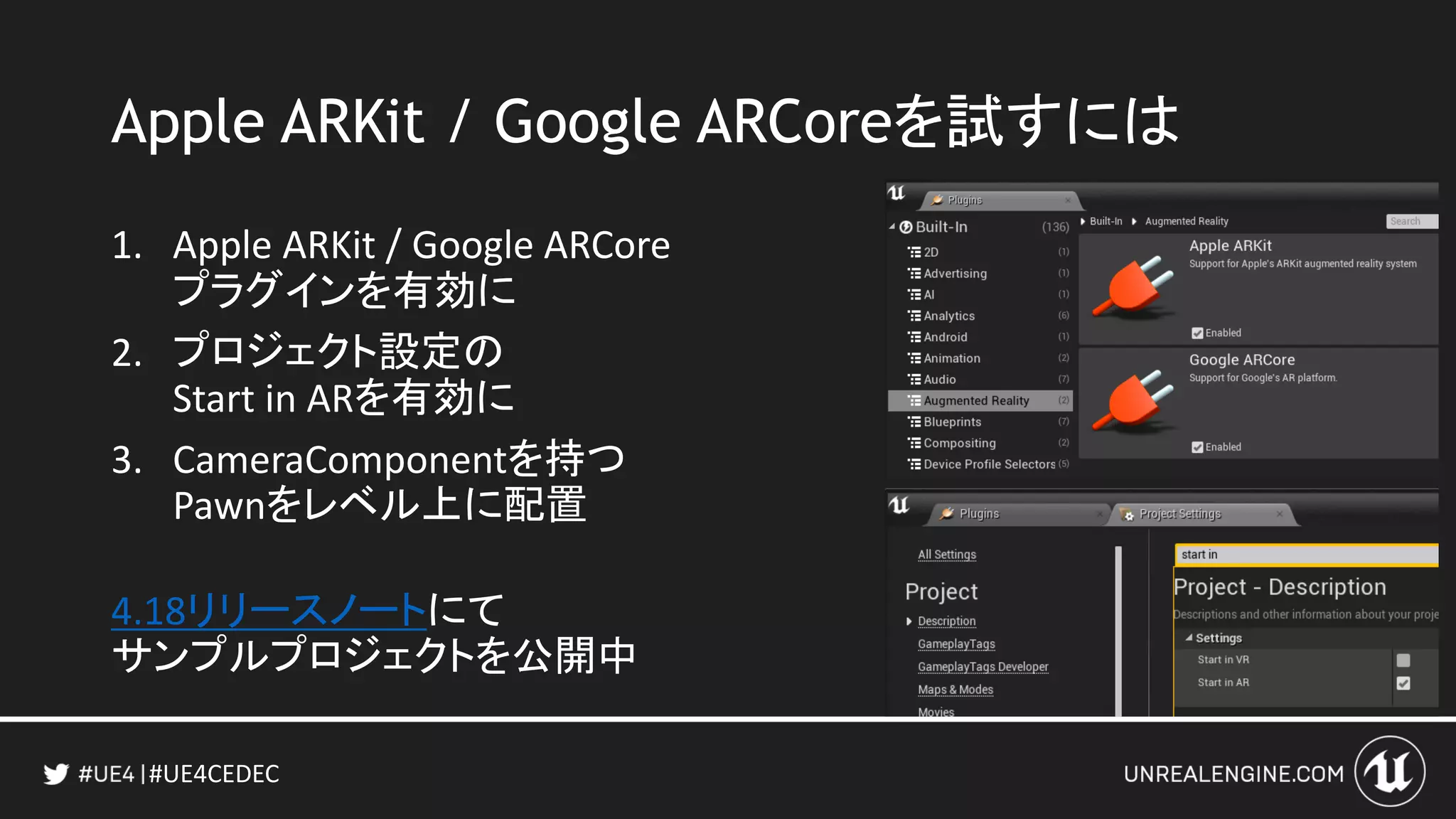The image size is (1456, 819).
Task: Open the 4.18 release notes link
Action: 269,611
